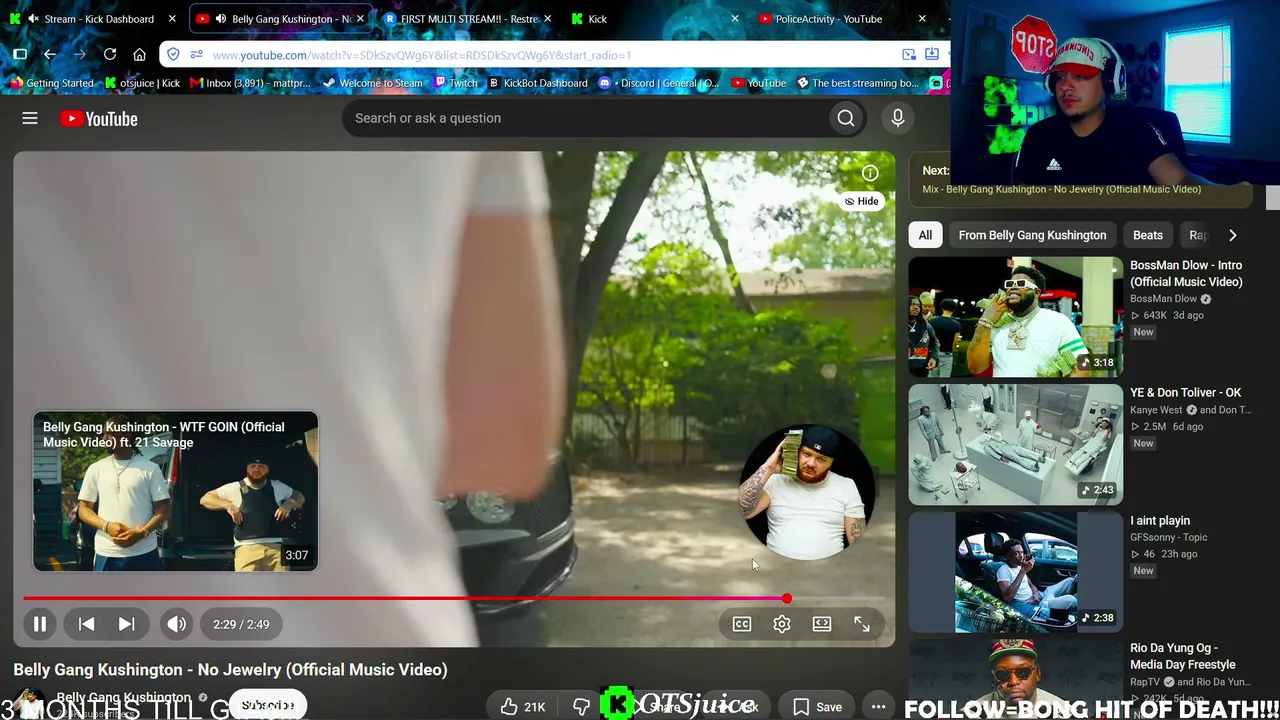Image resolution: width=1280 pixels, height=720 pixels.
Task: Mute the Belly Gang Kushington tab audio icon
Action: pos(221,19)
